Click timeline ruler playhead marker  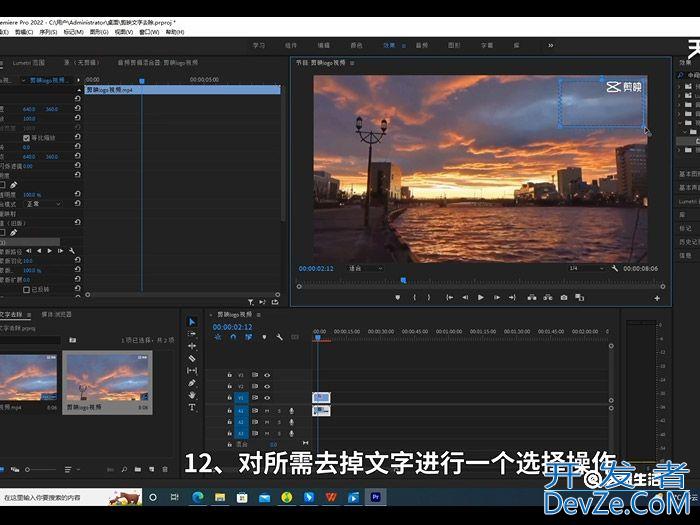(x=317, y=338)
